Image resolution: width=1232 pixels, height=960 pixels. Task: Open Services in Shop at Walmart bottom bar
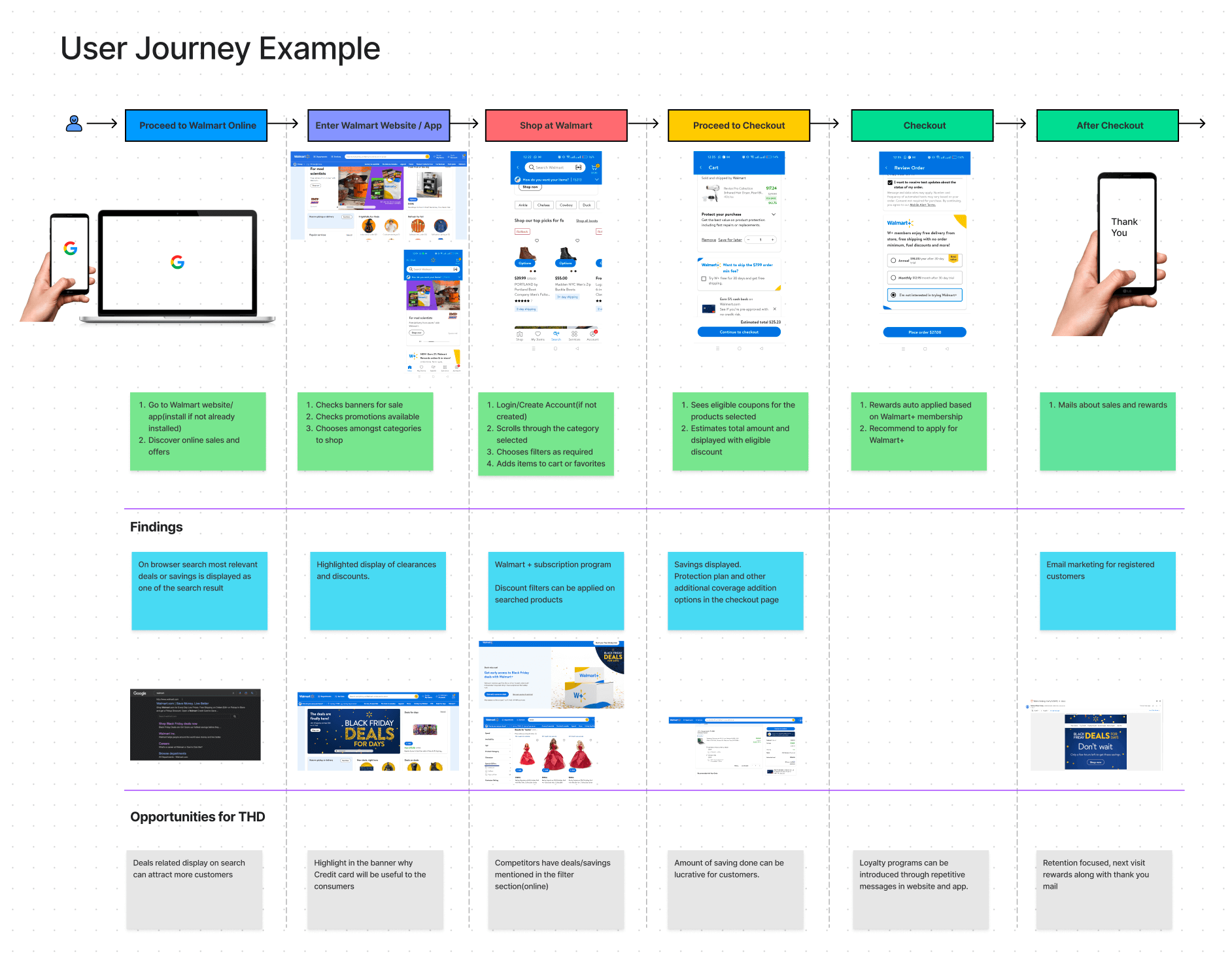pyautogui.click(x=574, y=336)
